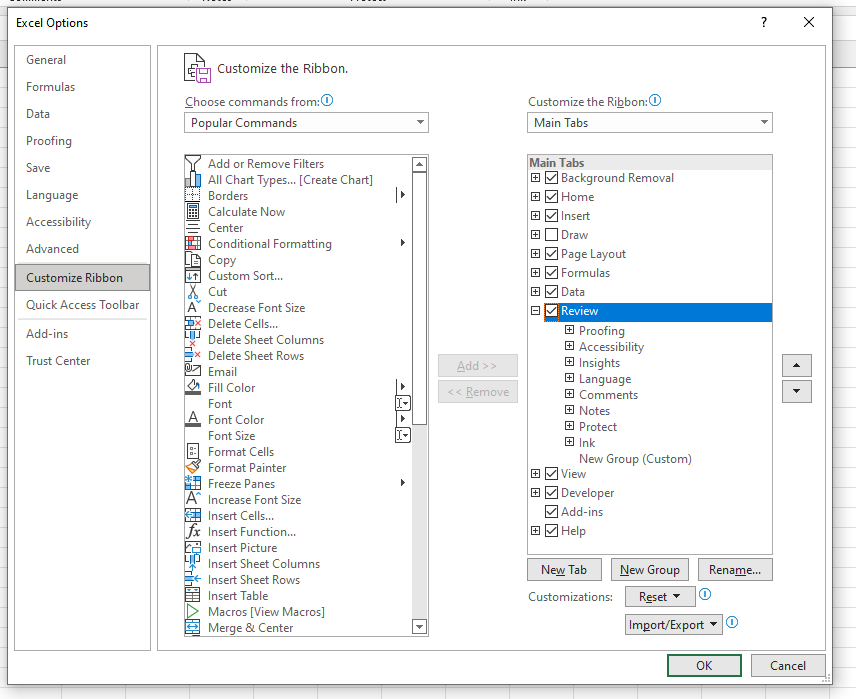This screenshot has height=699, width=856.
Task: Open the Main Tabs dropdown
Action: 650,122
